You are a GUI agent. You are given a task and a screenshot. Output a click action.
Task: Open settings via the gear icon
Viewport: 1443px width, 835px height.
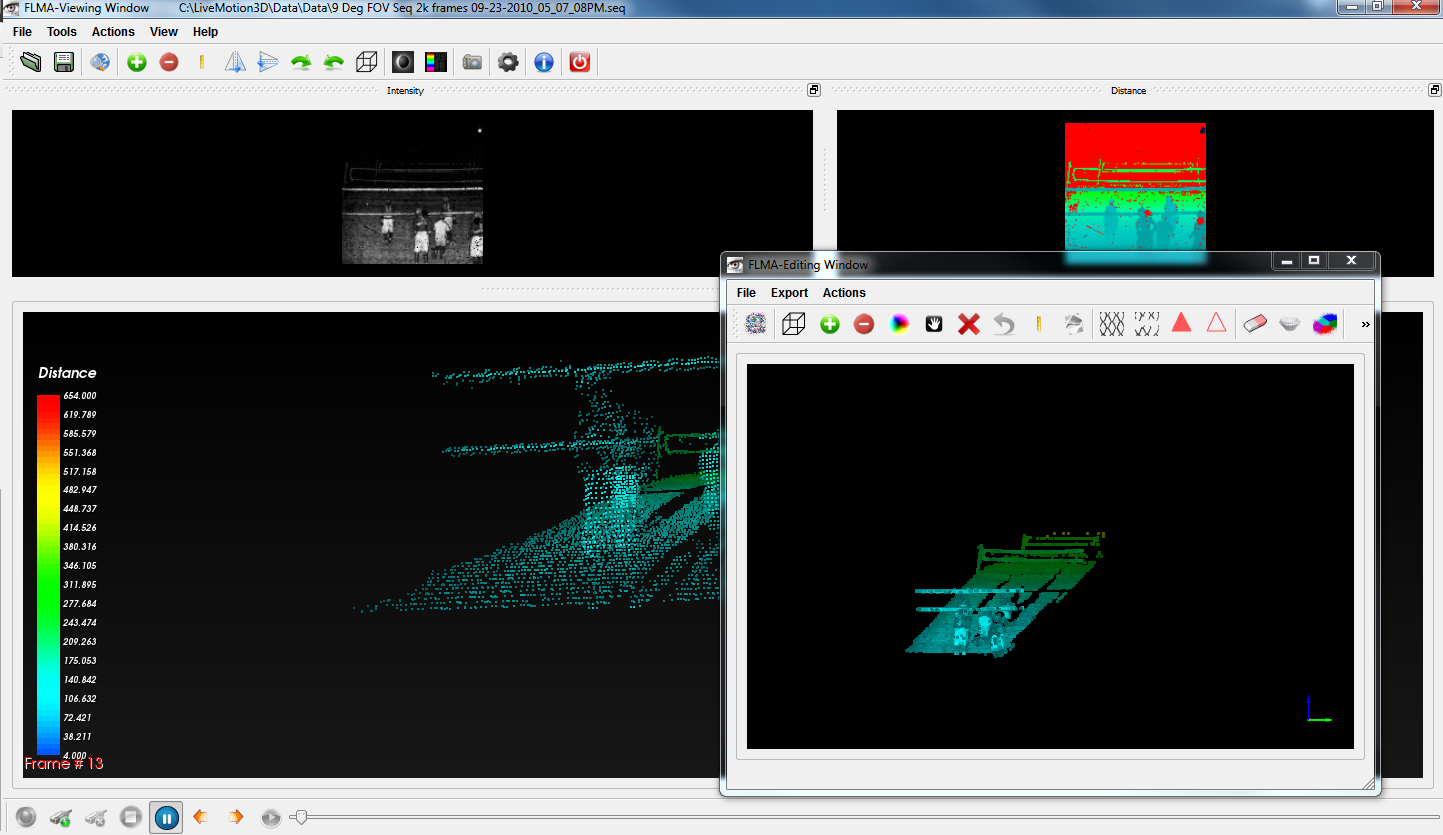pyautogui.click(x=508, y=62)
